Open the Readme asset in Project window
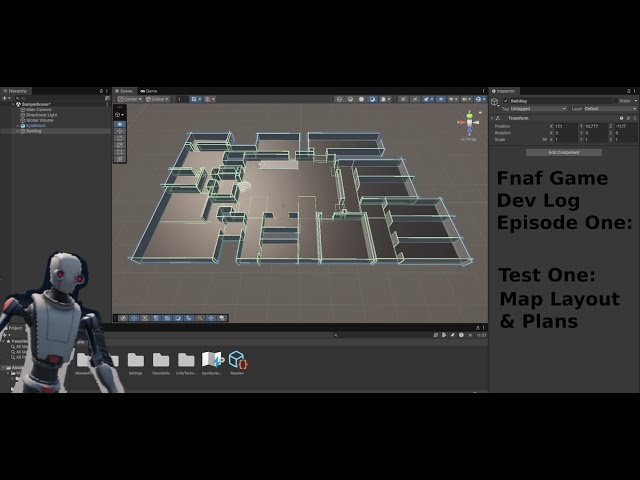 coord(237,362)
